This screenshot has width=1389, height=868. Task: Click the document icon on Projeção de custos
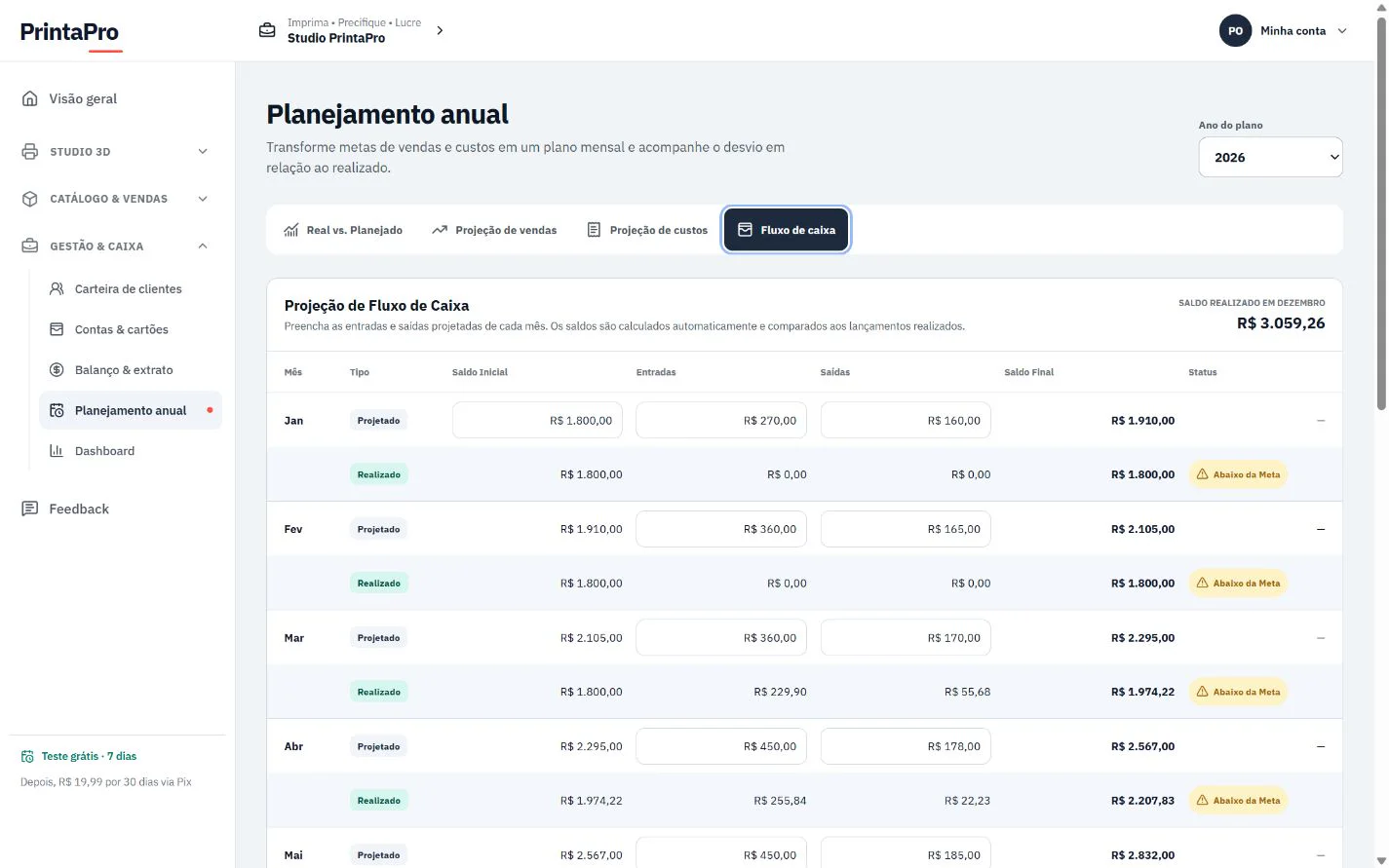coord(594,230)
